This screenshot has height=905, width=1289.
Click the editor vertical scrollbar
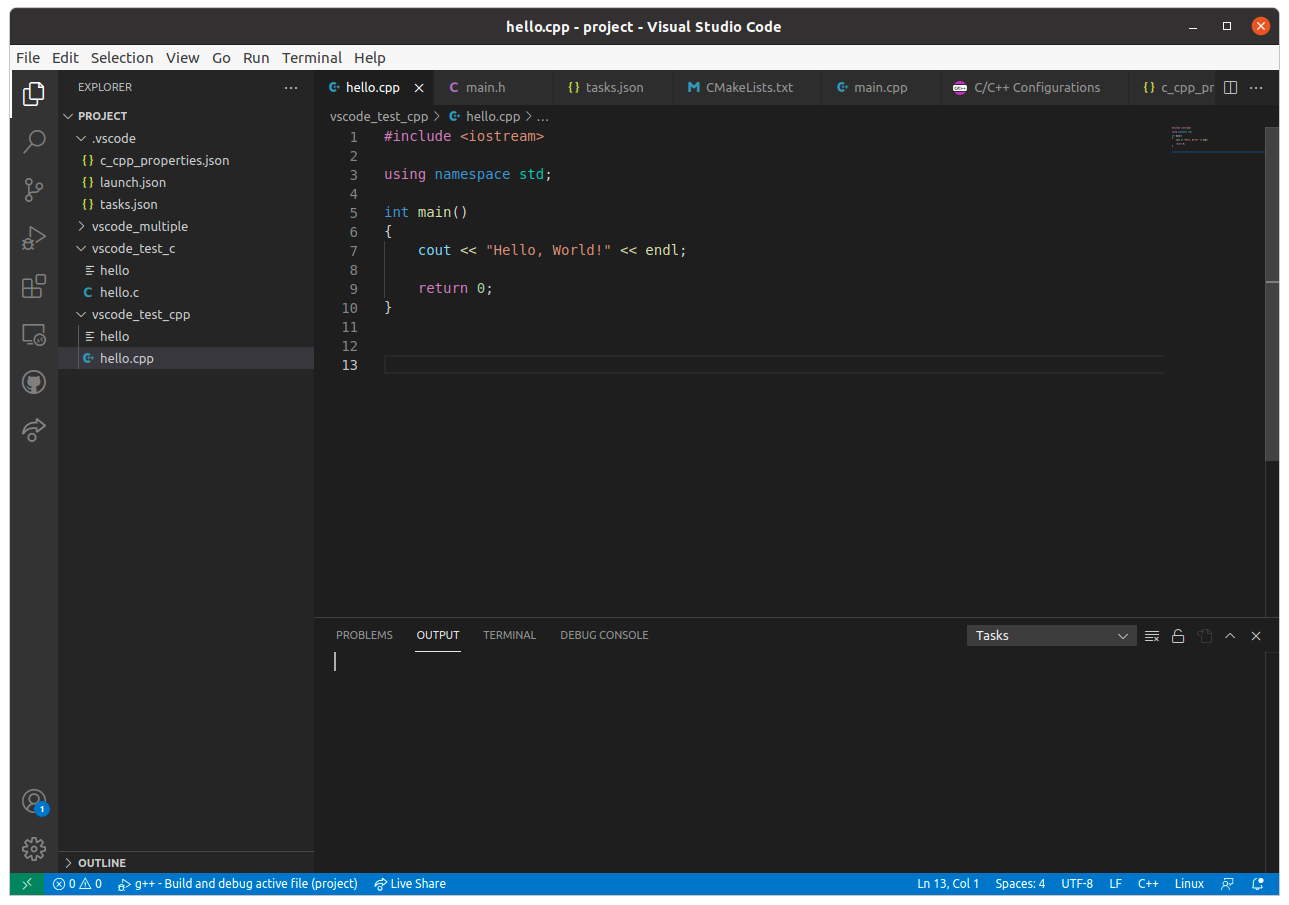tap(1272, 293)
